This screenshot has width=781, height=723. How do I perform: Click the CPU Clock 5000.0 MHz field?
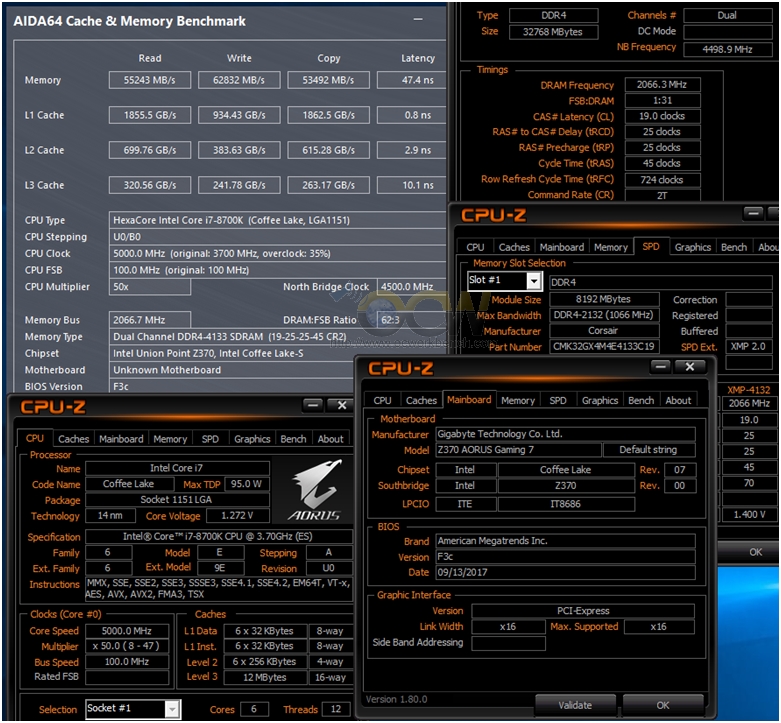pyautogui.click(x=277, y=253)
